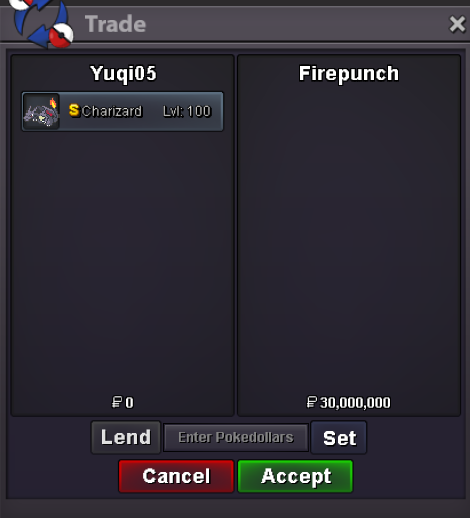Click the Set button
Screen dimensions: 470x518
tap(339, 438)
